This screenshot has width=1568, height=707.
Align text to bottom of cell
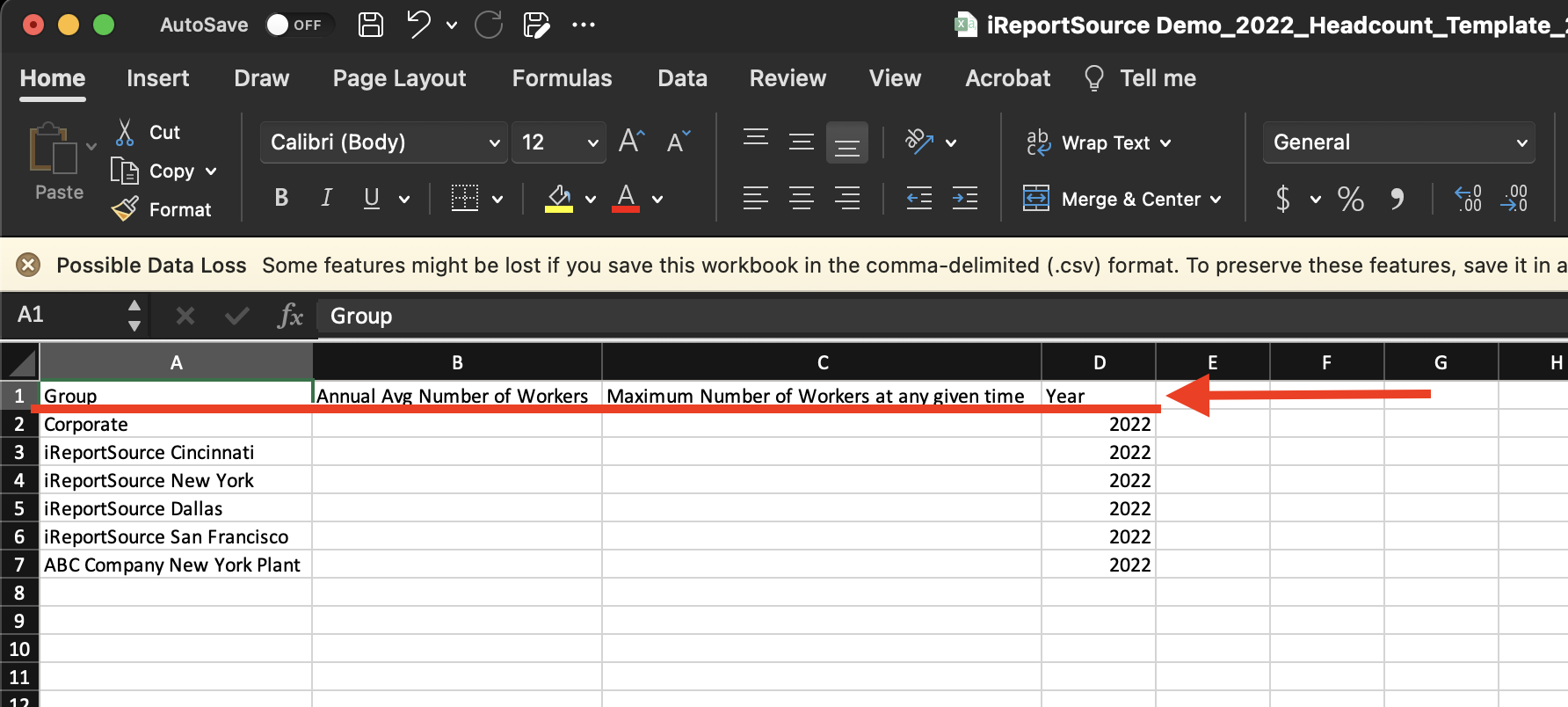[847, 142]
